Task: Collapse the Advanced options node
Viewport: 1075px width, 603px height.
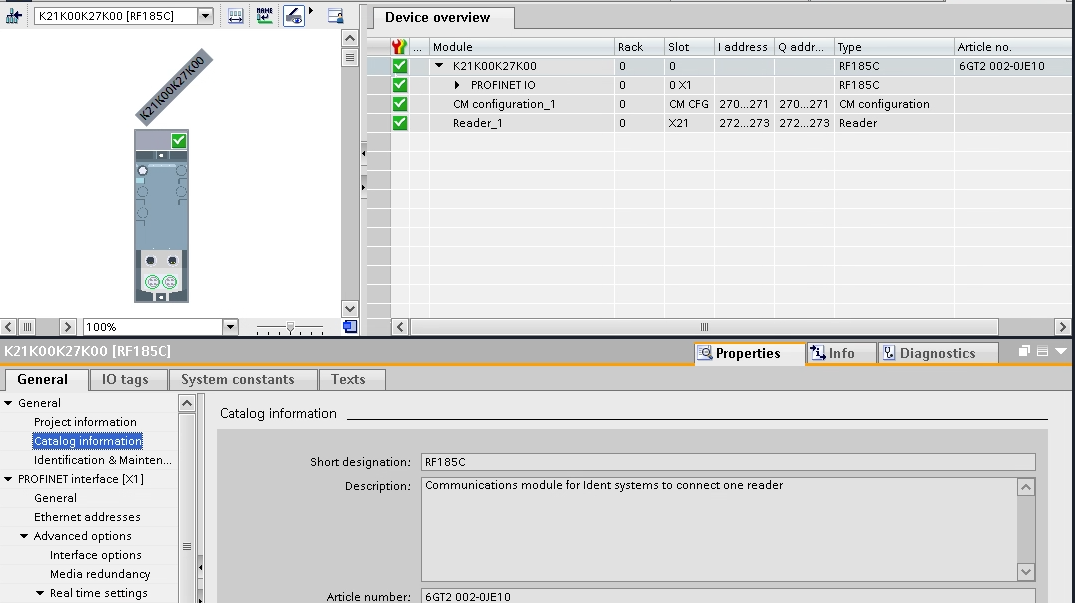Action: [x=24, y=536]
